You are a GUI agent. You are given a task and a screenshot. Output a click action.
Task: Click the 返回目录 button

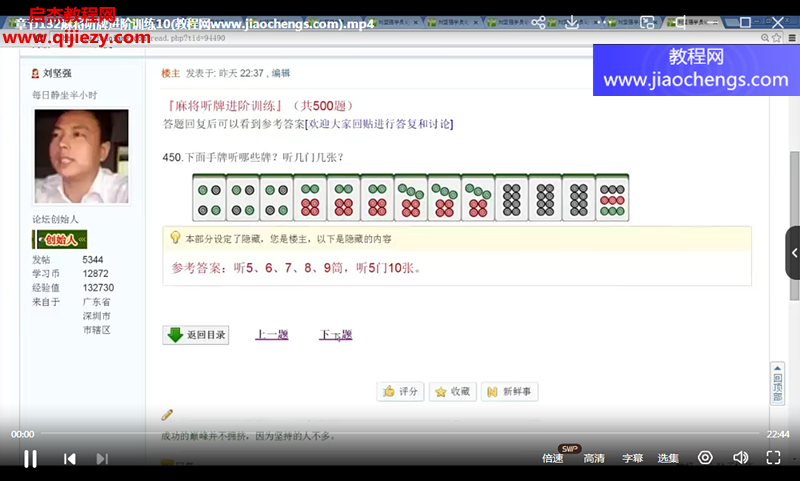pyautogui.click(x=196, y=335)
